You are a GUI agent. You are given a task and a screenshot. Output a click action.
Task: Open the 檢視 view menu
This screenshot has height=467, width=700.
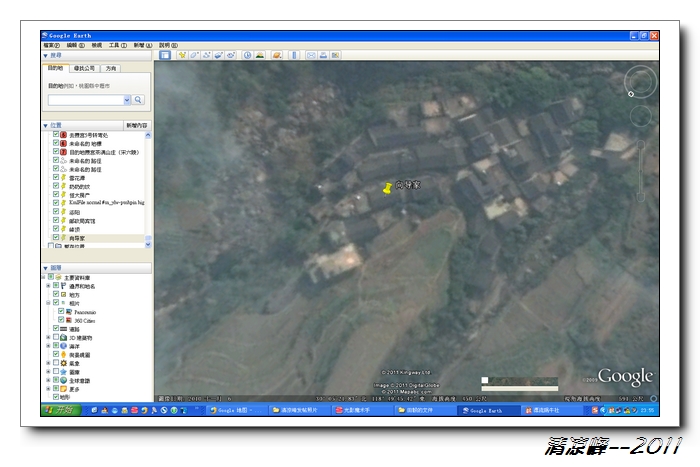point(96,46)
